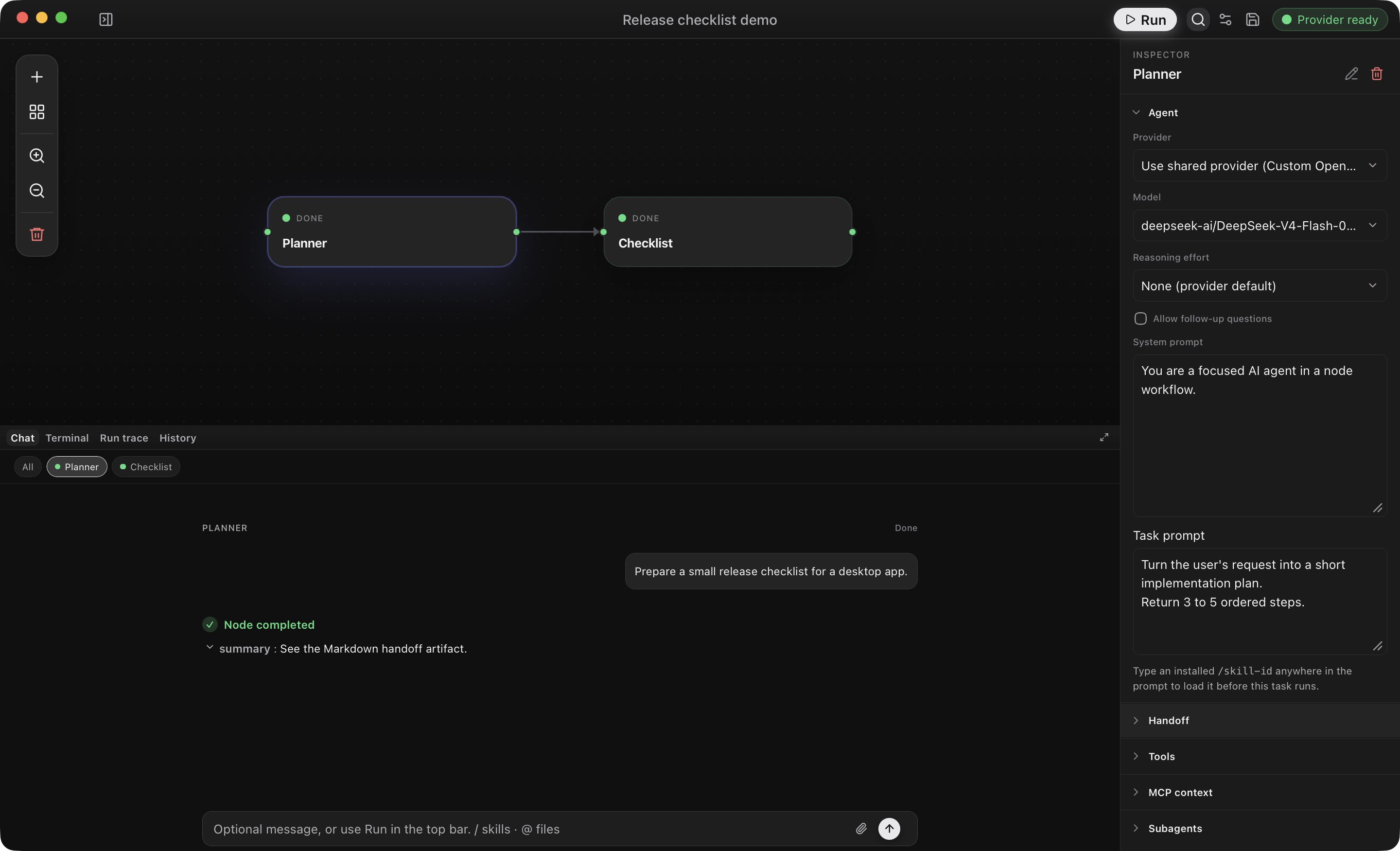Open the settings sliders icon
This screenshot has height=851, width=1400.
tap(1225, 19)
